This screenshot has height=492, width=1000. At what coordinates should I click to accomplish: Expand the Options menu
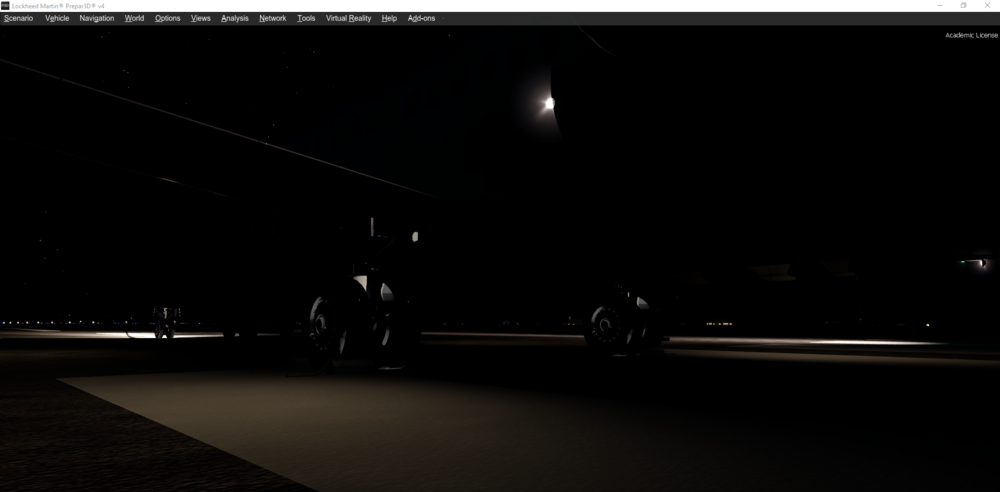167,18
